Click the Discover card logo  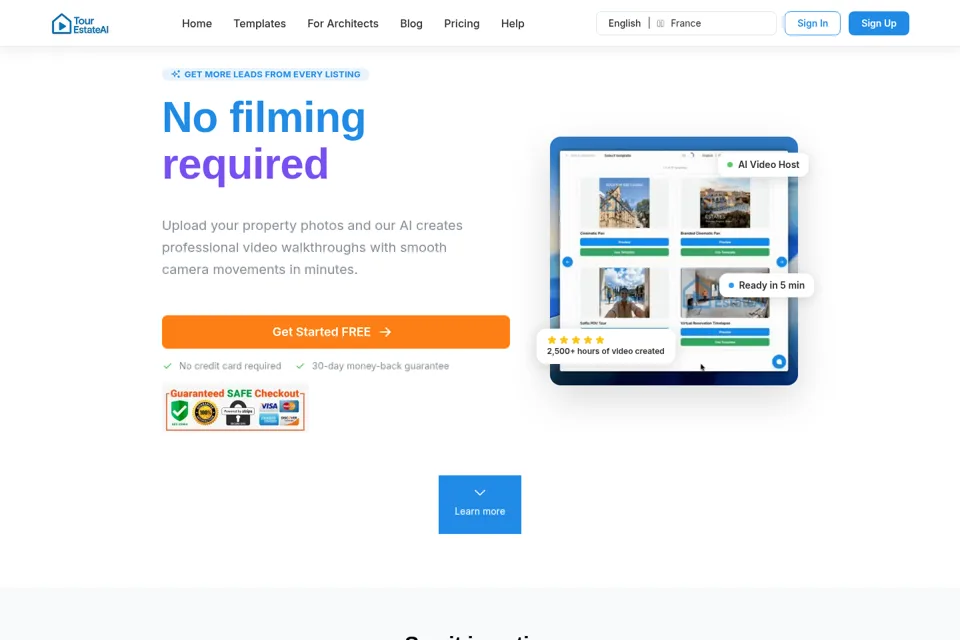[x=289, y=420]
